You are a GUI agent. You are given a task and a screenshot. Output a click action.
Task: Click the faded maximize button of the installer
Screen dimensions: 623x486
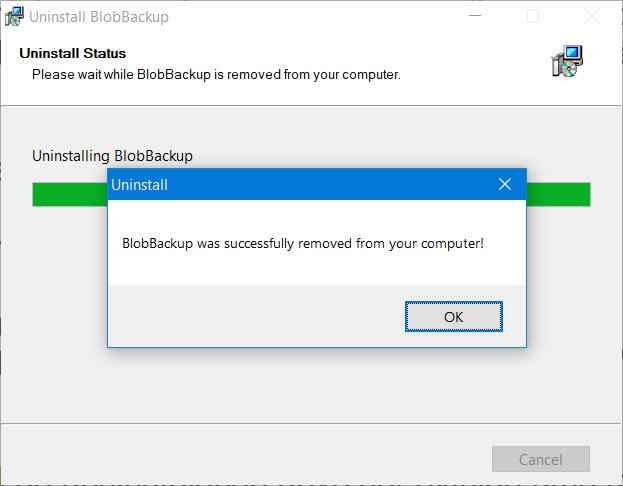point(533,17)
